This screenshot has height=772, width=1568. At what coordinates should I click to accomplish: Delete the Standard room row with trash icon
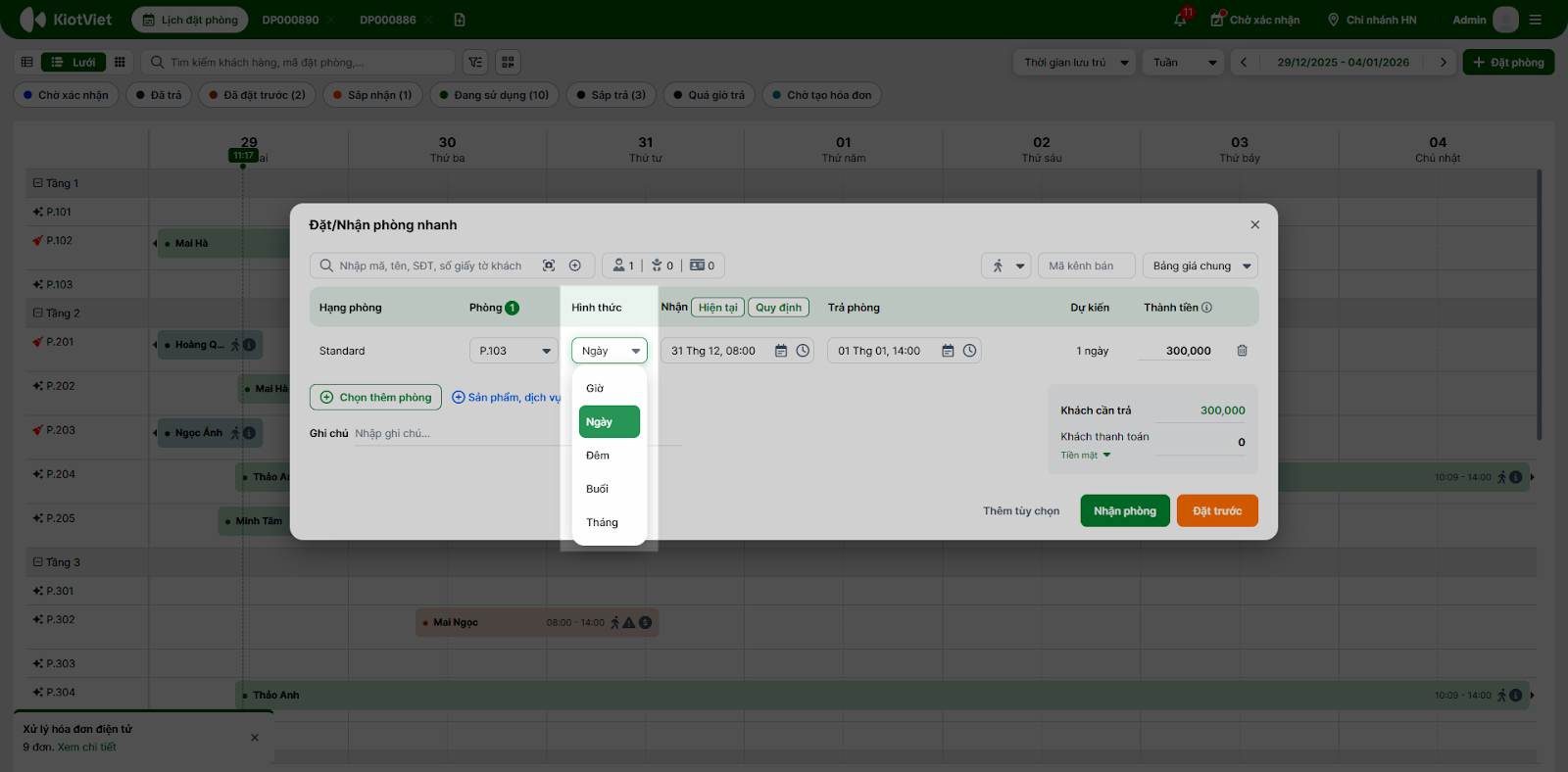(1242, 351)
